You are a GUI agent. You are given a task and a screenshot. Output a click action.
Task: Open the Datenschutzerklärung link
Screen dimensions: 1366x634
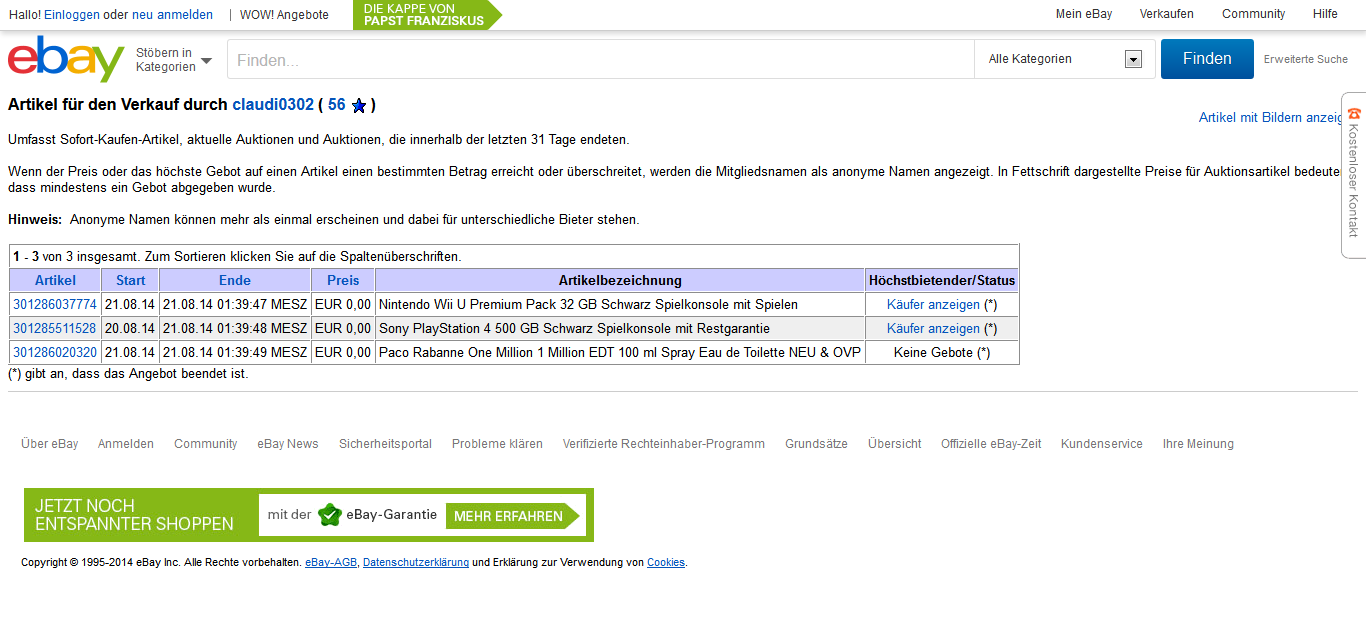(x=416, y=563)
